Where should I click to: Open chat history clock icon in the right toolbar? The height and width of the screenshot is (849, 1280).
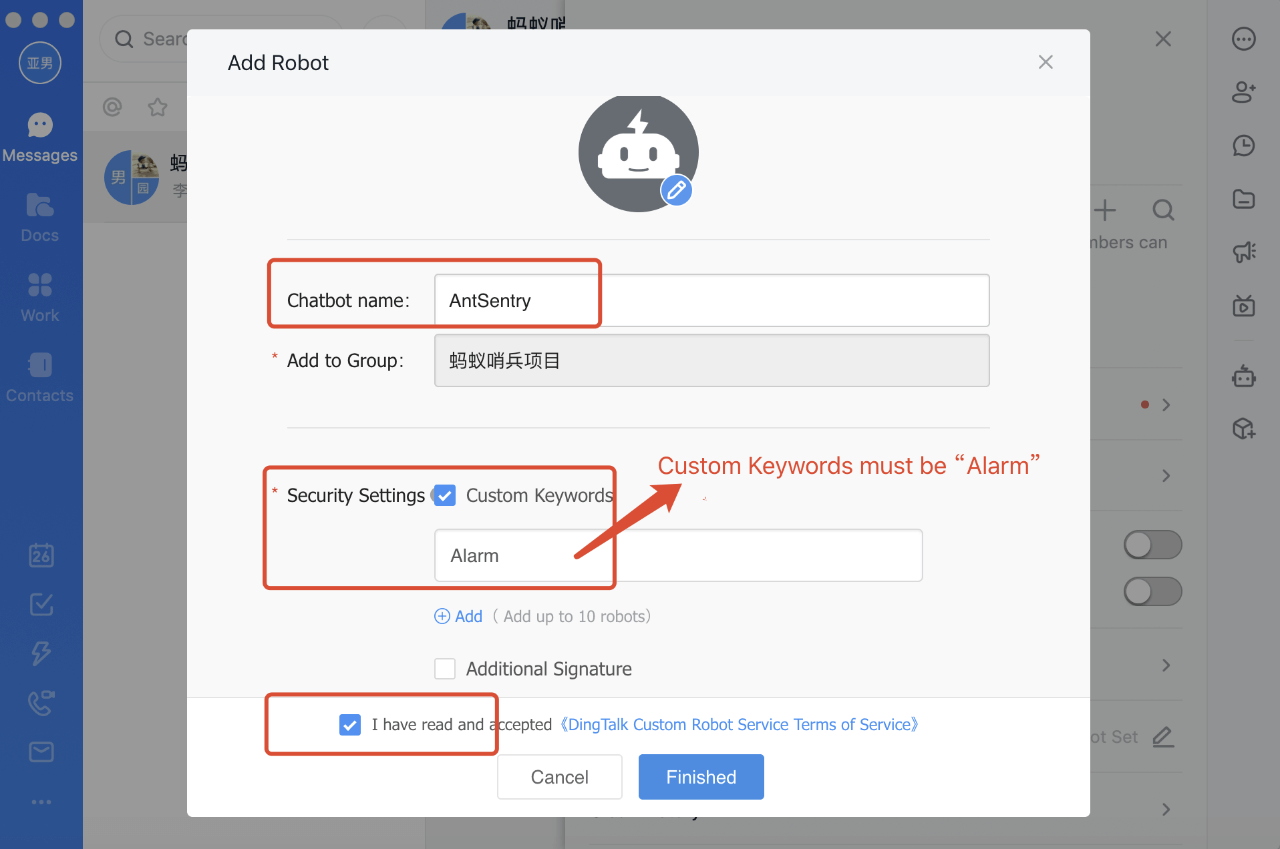coord(1243,146)
